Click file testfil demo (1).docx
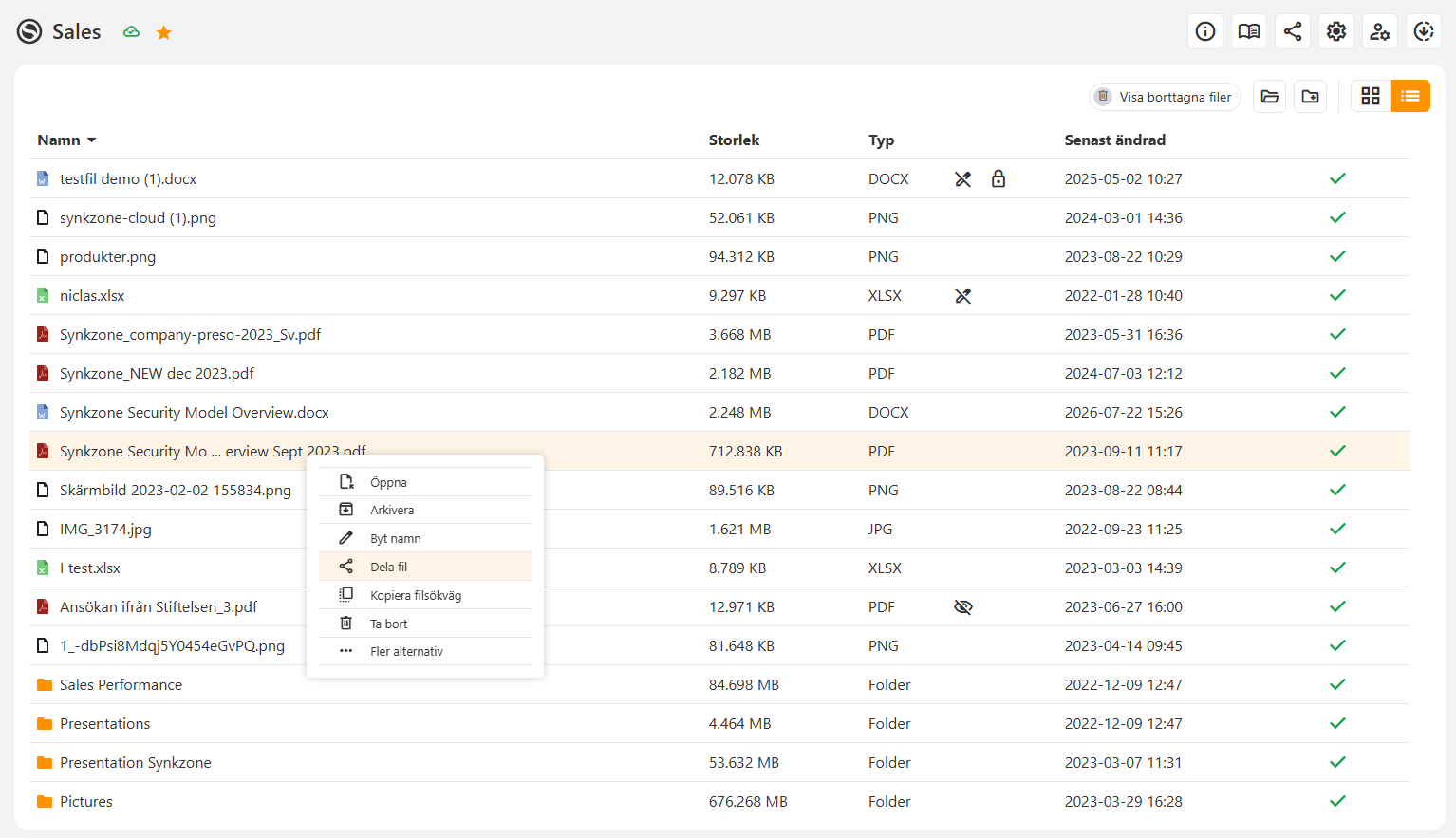 coord(128,179)
